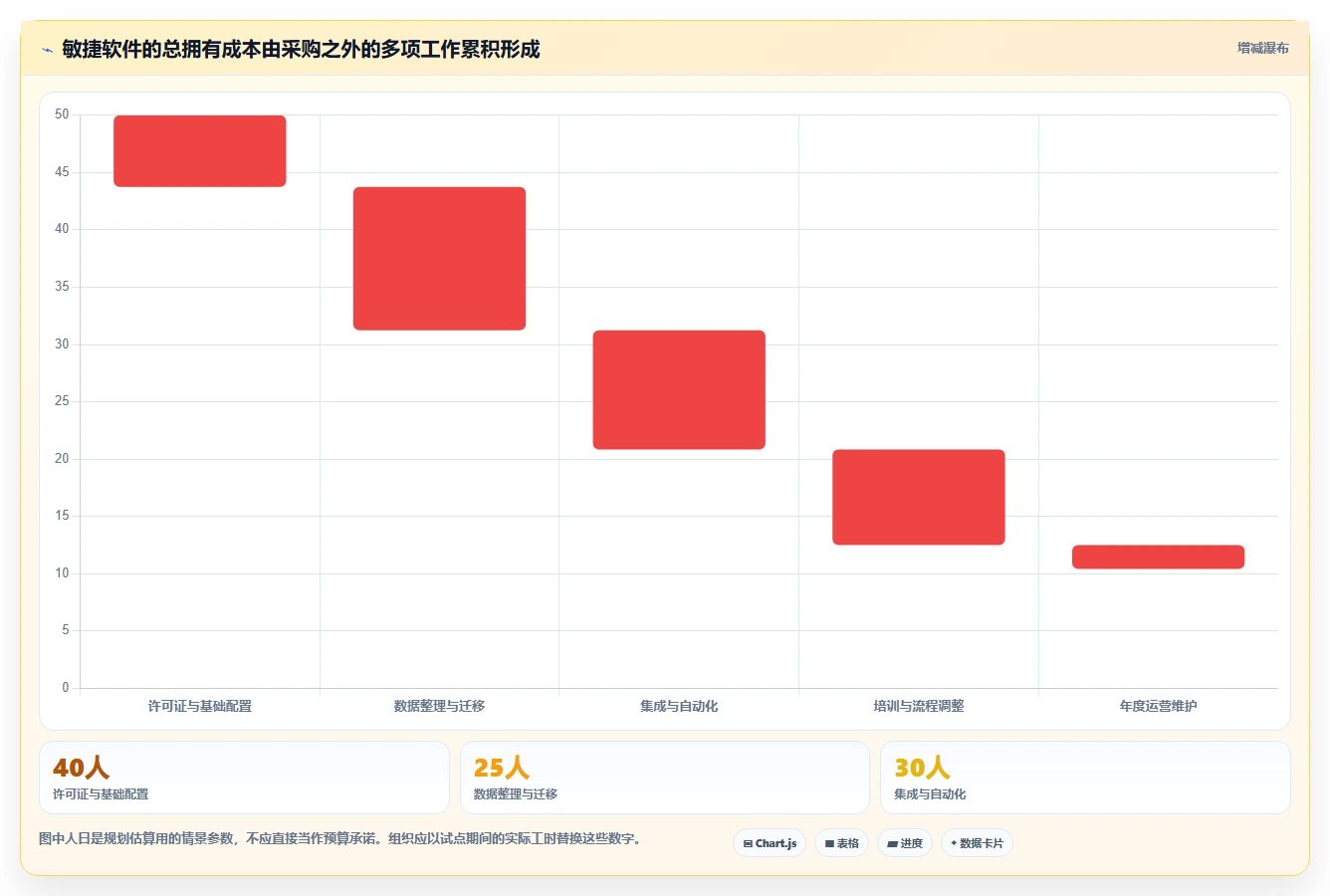Click the red bar for 年度运营维护
Image resolution: width=1330 pixels, height=896 pixels.
[x=1158, y=558]
